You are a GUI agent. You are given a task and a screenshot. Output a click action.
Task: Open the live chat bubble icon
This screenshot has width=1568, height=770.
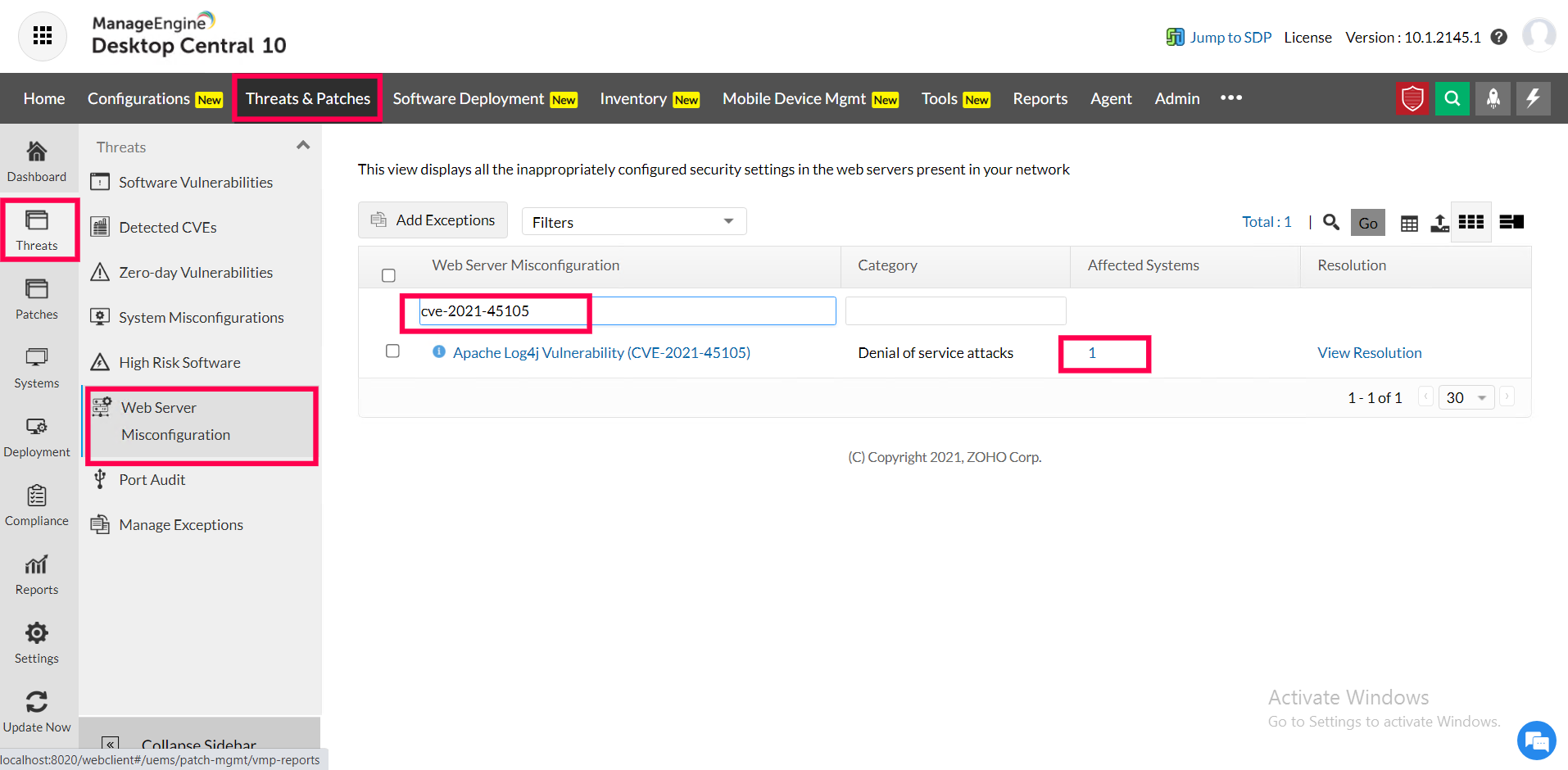(1537, 741)
